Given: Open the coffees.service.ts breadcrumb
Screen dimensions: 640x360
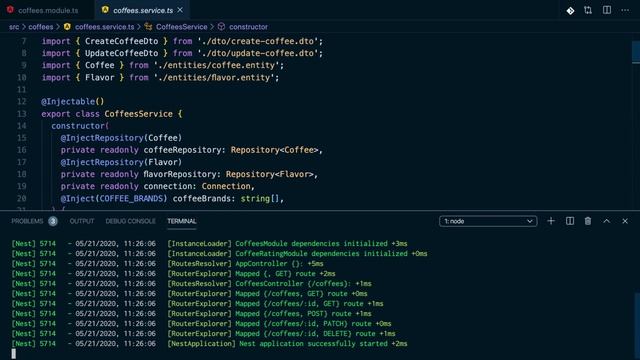Looking at the screenshot, I should click(104, 27).
